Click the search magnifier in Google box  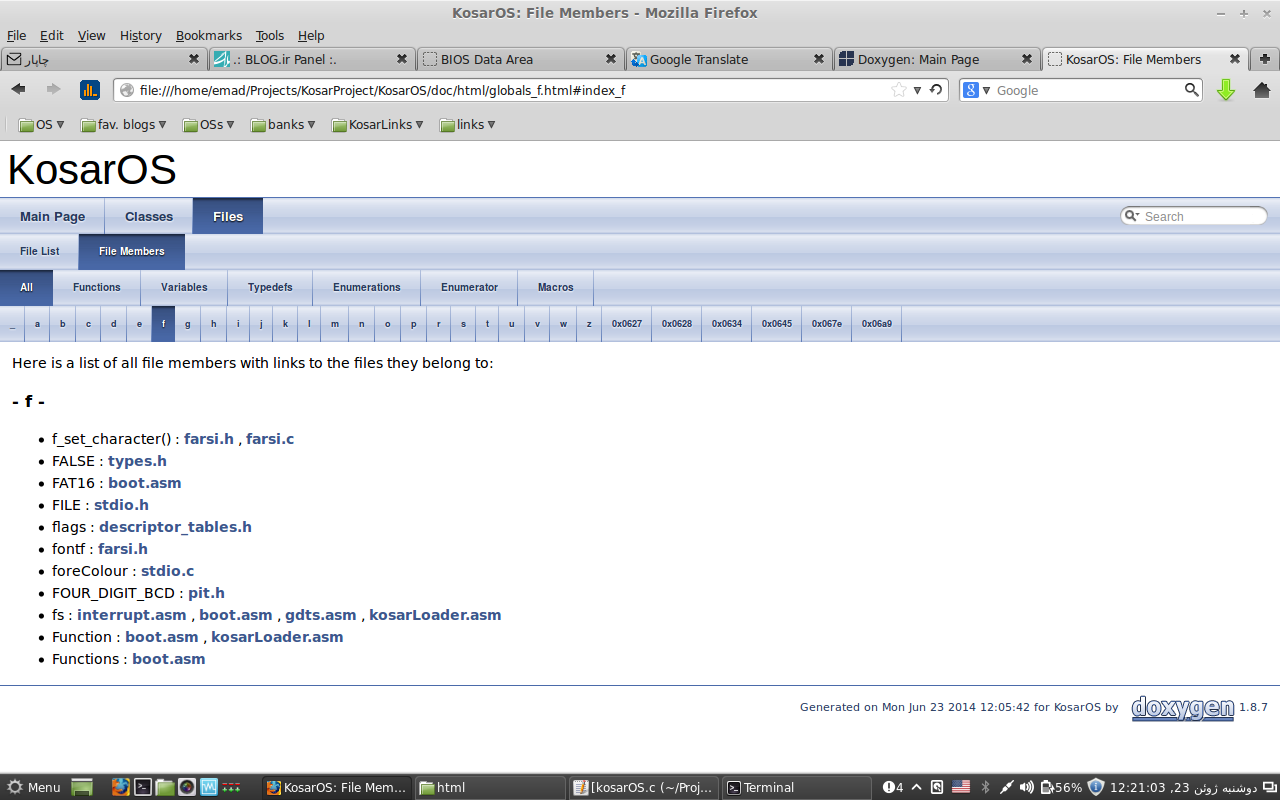click(1192, 90)
